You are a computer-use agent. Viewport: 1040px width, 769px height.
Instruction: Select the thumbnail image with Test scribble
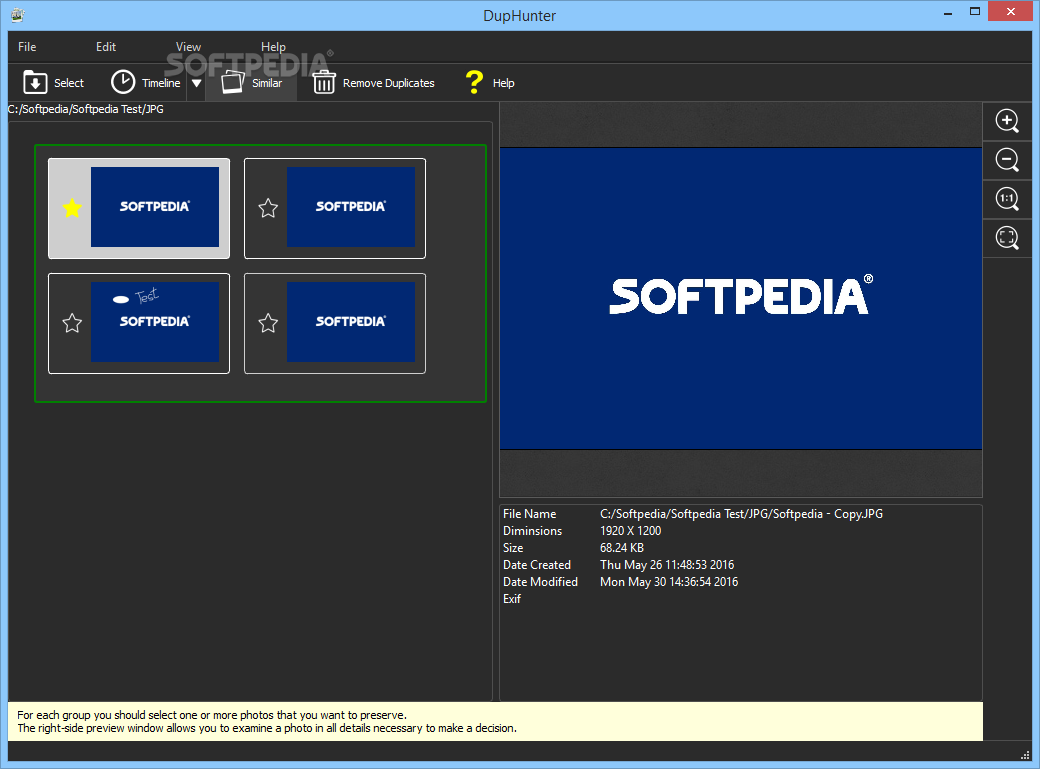pyautogui.click(x=155, y=322)
